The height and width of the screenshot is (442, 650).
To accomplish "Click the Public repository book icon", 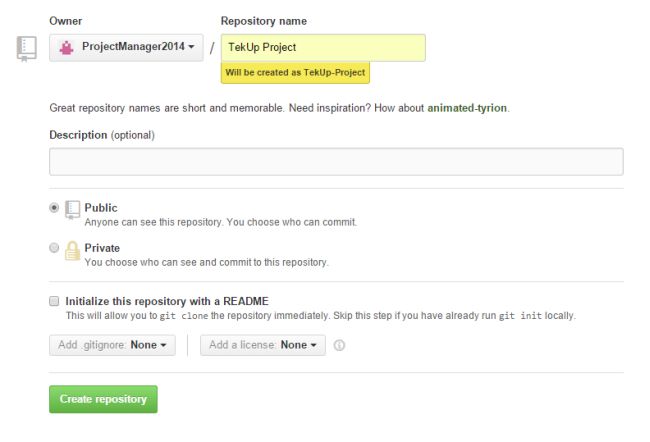I will 72,210.
